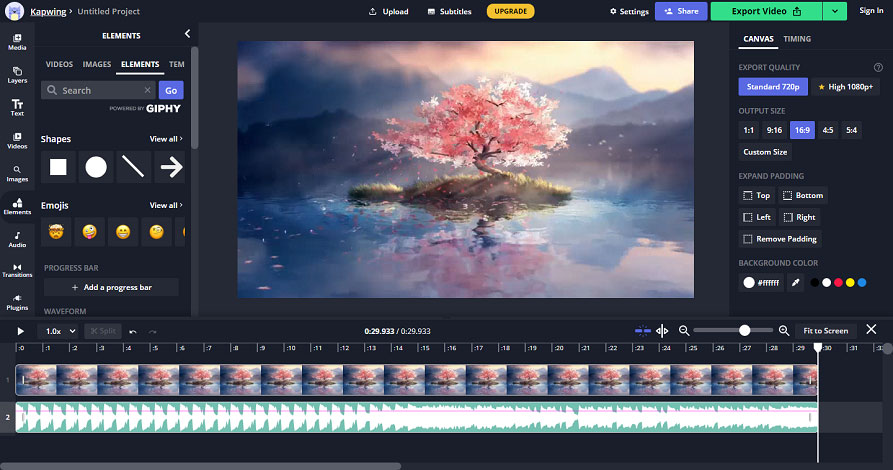Open the Media panel in sidebar
Image resolution: width=893 pixels, height=470 pixels.
point(17,42)
